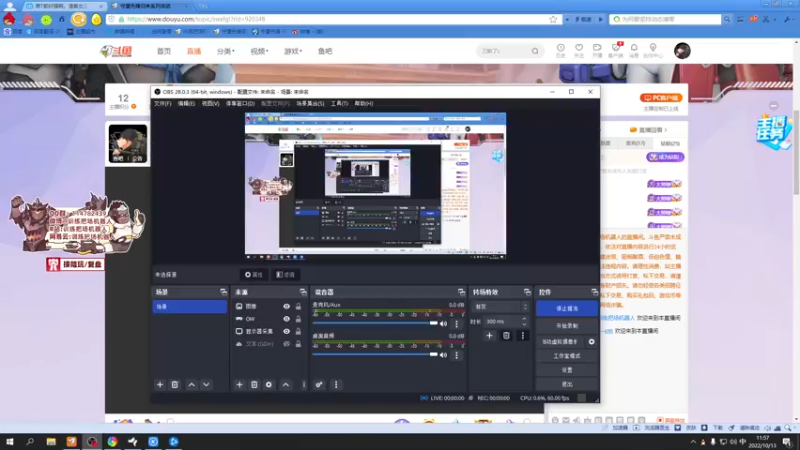800x450 pixels.
Task: Adjust the 麦克风/Aux volume slider
Action: (375, 323)
